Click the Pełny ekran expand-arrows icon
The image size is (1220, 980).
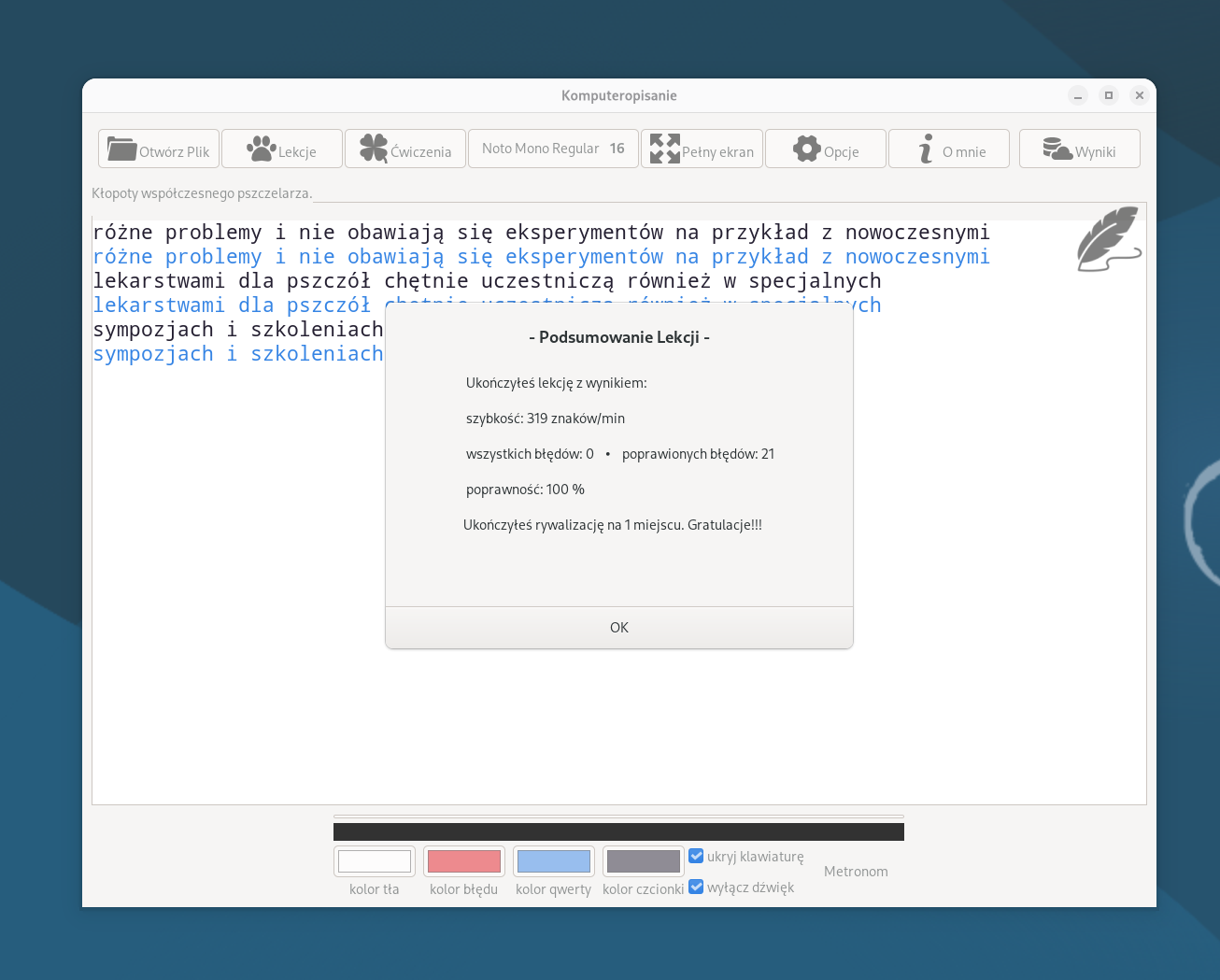click(664, 149)
